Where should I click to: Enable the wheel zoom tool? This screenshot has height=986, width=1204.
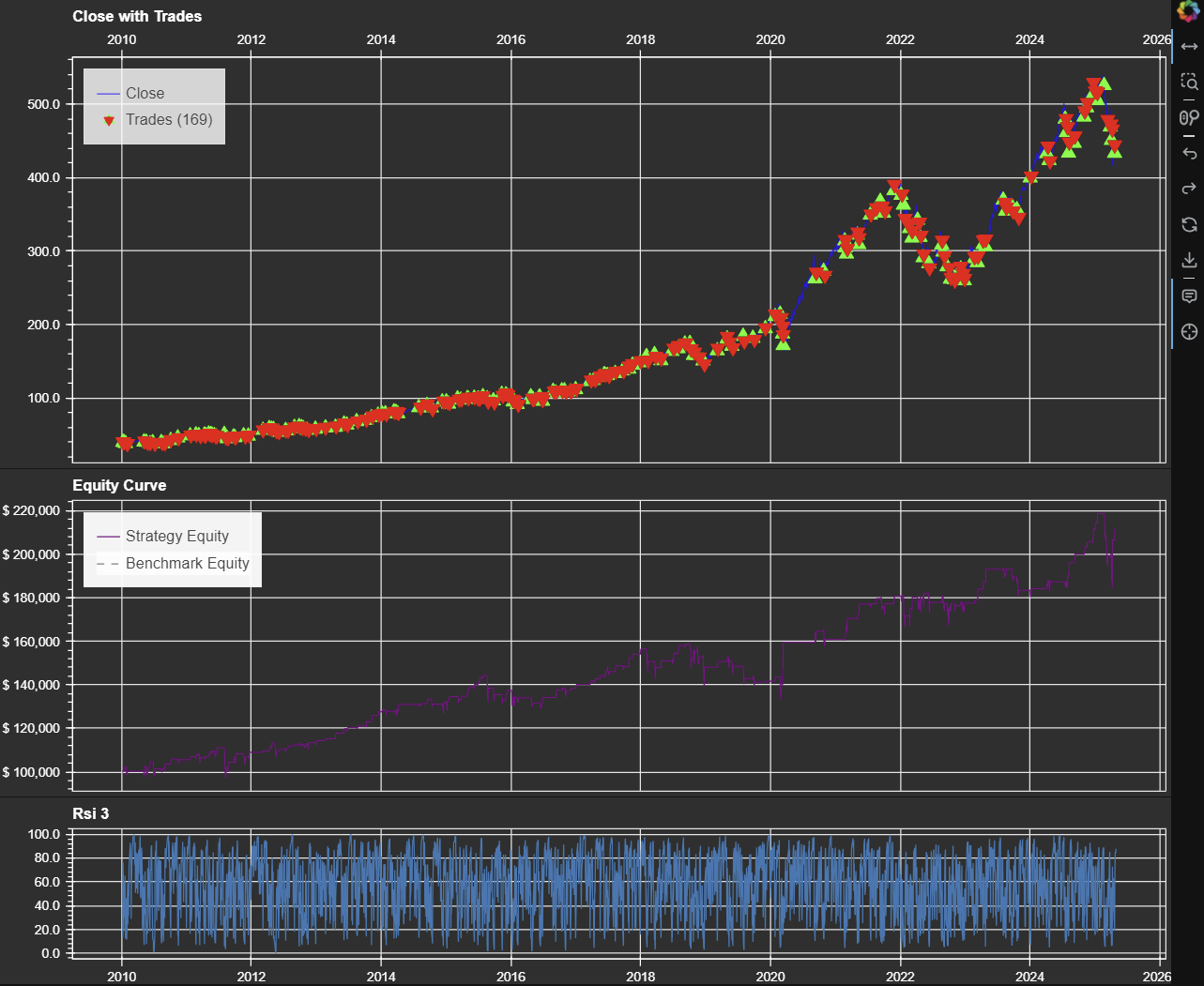click(x=1189, y=117)
